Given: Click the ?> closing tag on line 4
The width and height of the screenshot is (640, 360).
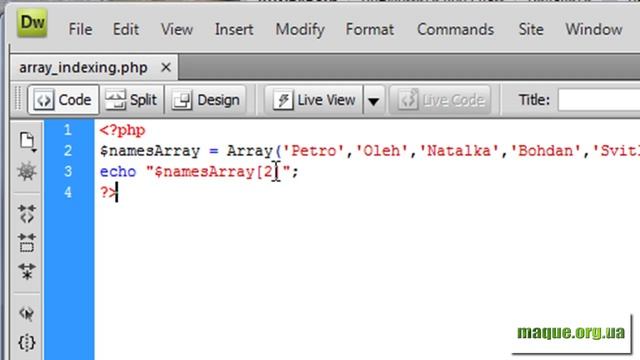Looking at the screenshot, I should [108, 193].
